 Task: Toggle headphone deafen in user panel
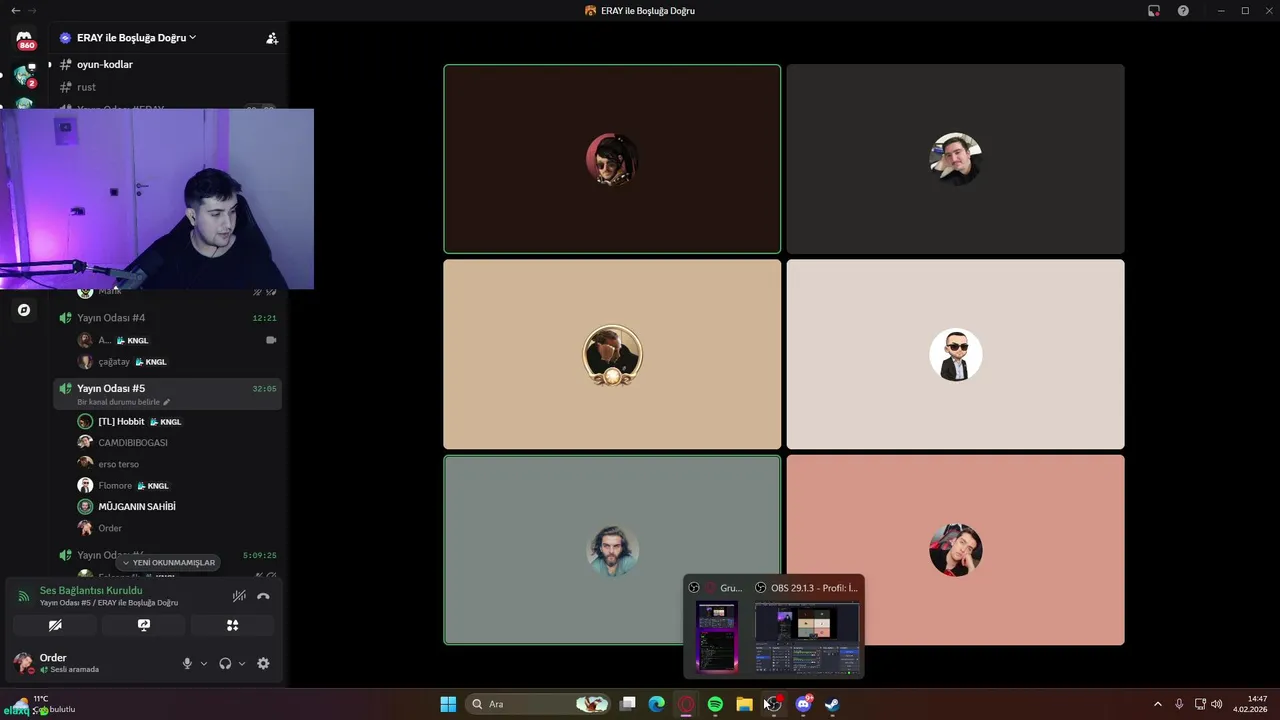(225, 663)
